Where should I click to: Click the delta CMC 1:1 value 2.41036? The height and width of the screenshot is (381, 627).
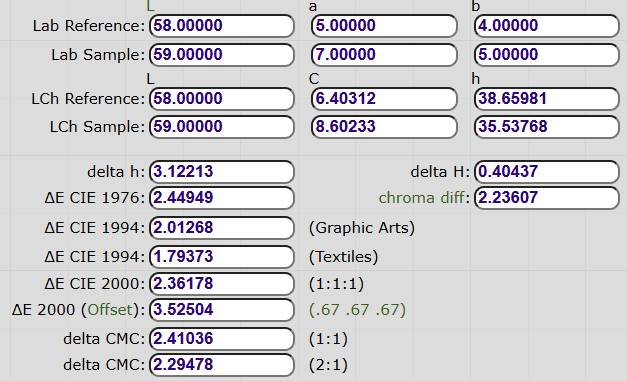[222, 339]
